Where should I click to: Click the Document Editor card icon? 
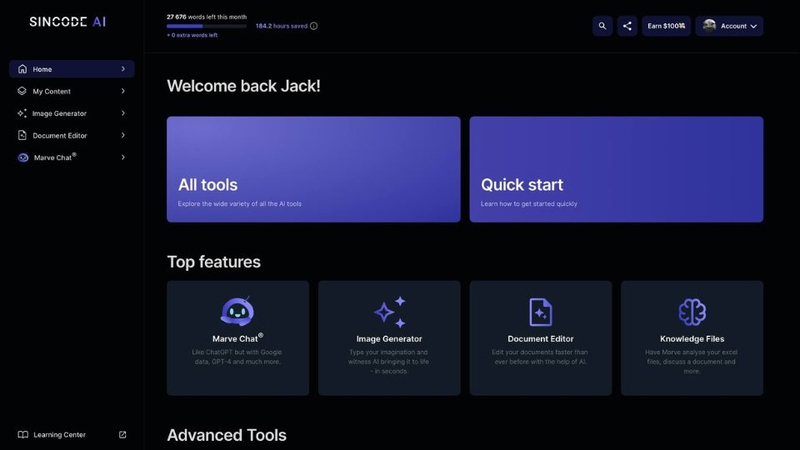(x=540, y=312)
